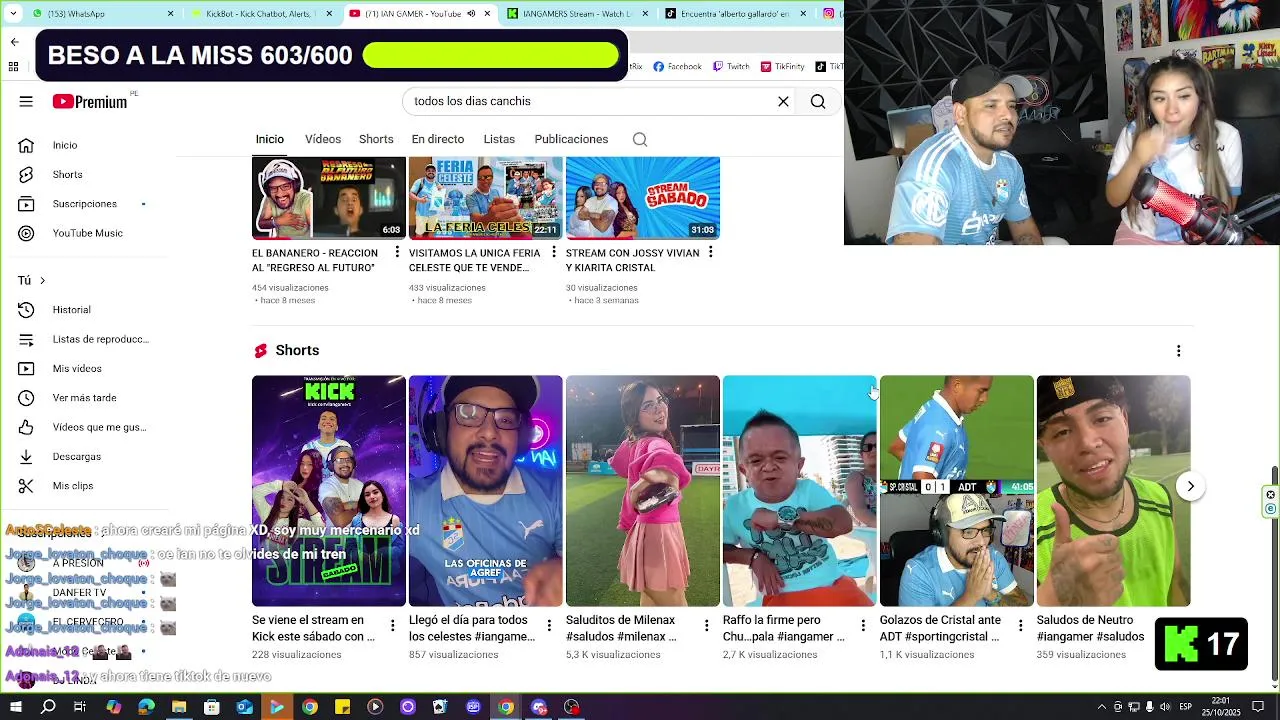This screenshot has height=720, width=1280.
Task: Open 'Saludos de Neutro' short title
Action: pos(1090,628)
